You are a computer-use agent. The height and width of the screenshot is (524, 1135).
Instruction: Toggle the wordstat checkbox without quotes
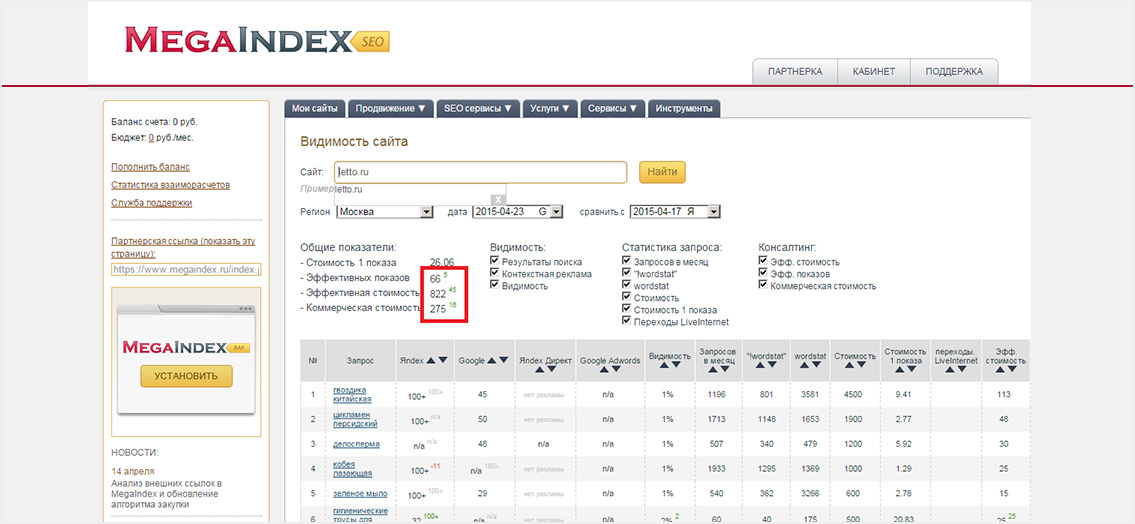626,286
